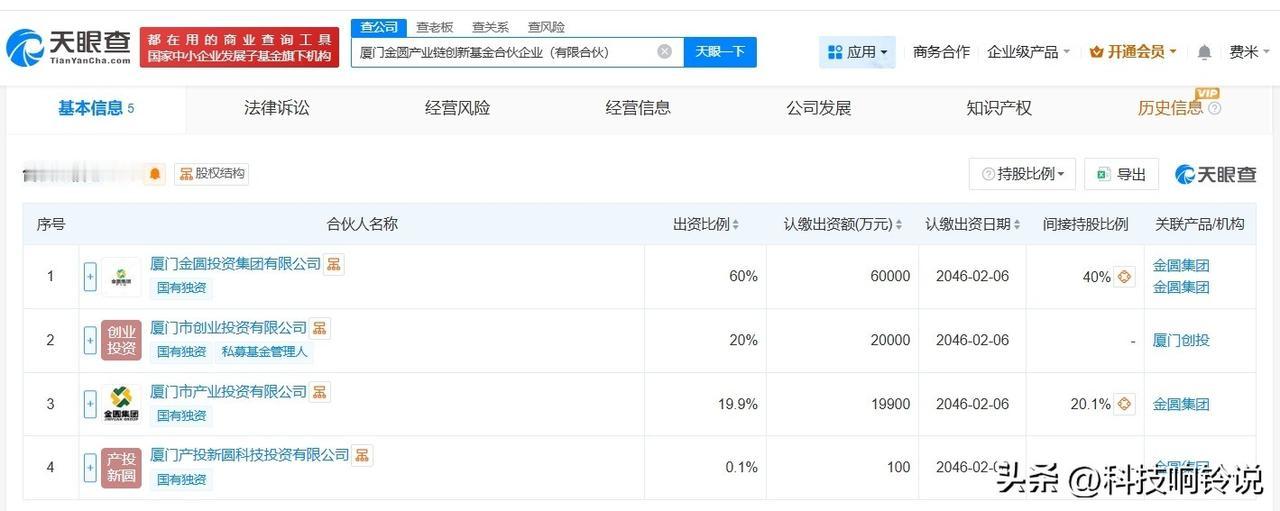
Task: Open structure icon next to 厦门金圆投资集团有限公司
Action: [x=334, y=264]
